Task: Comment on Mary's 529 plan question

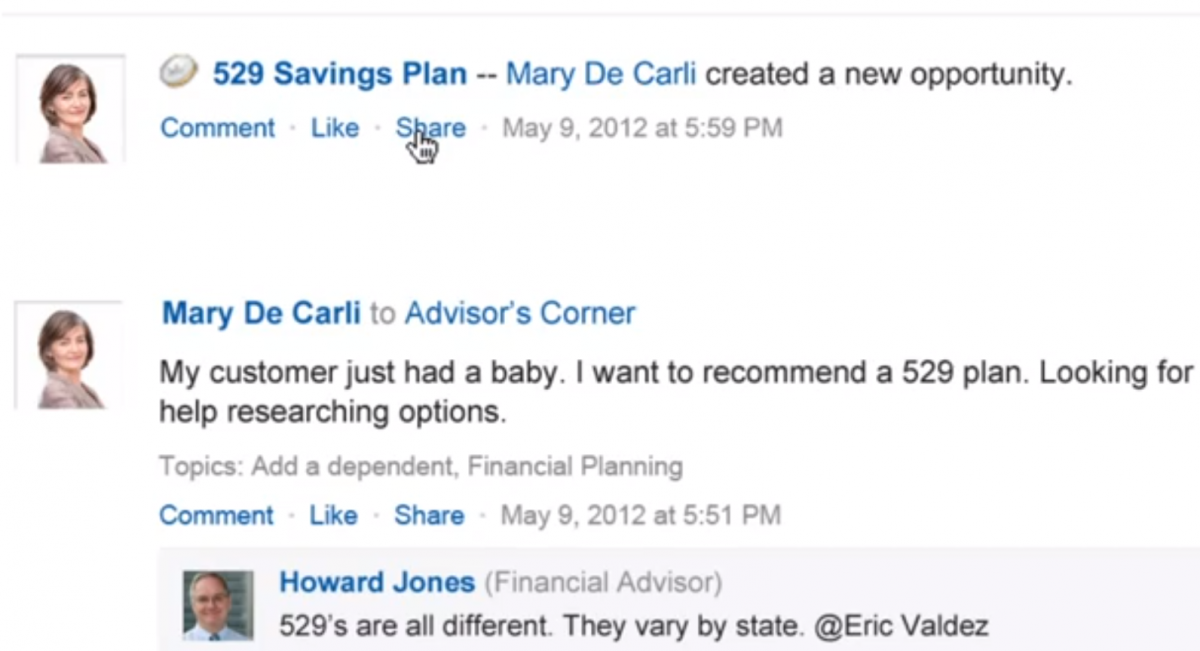Action: pos(216,515)
